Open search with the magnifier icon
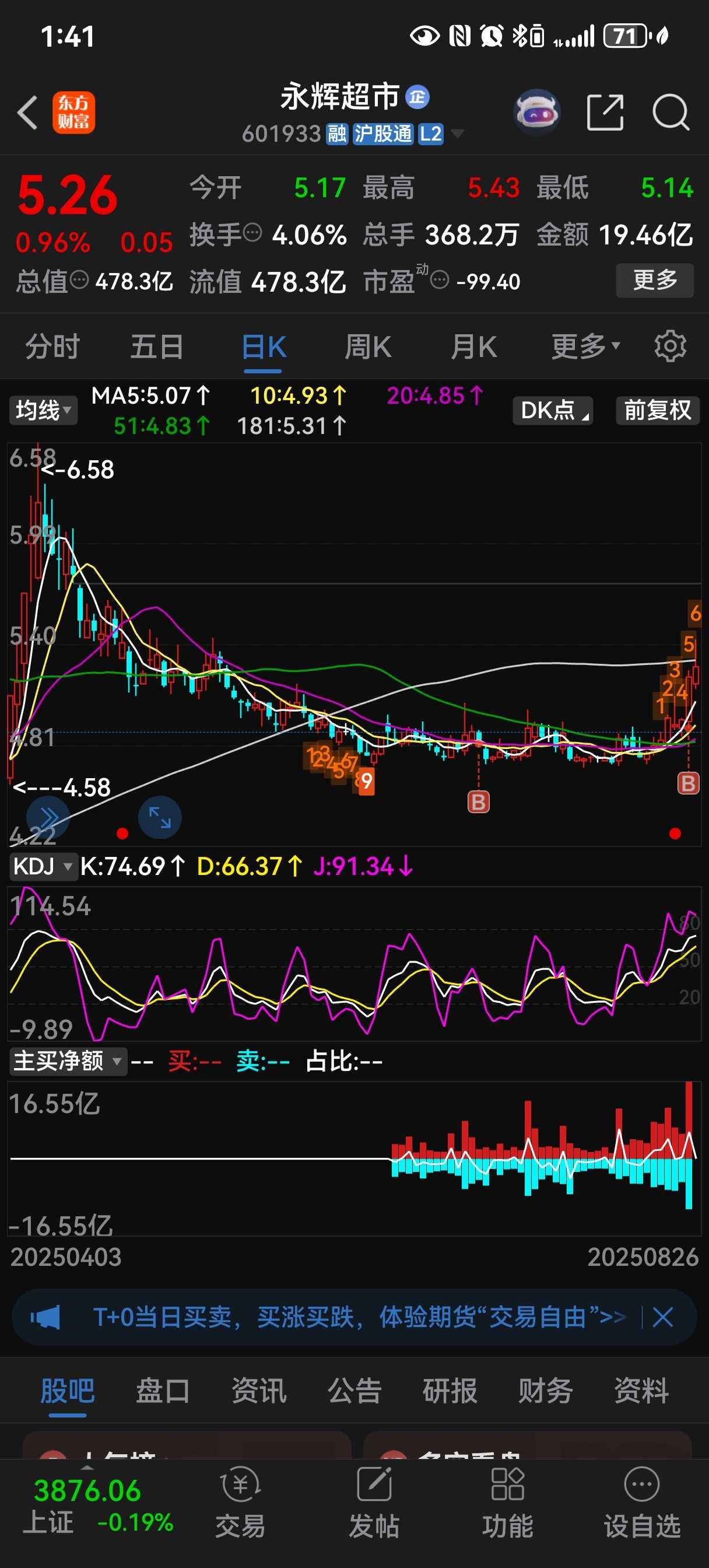 (671, 113)
